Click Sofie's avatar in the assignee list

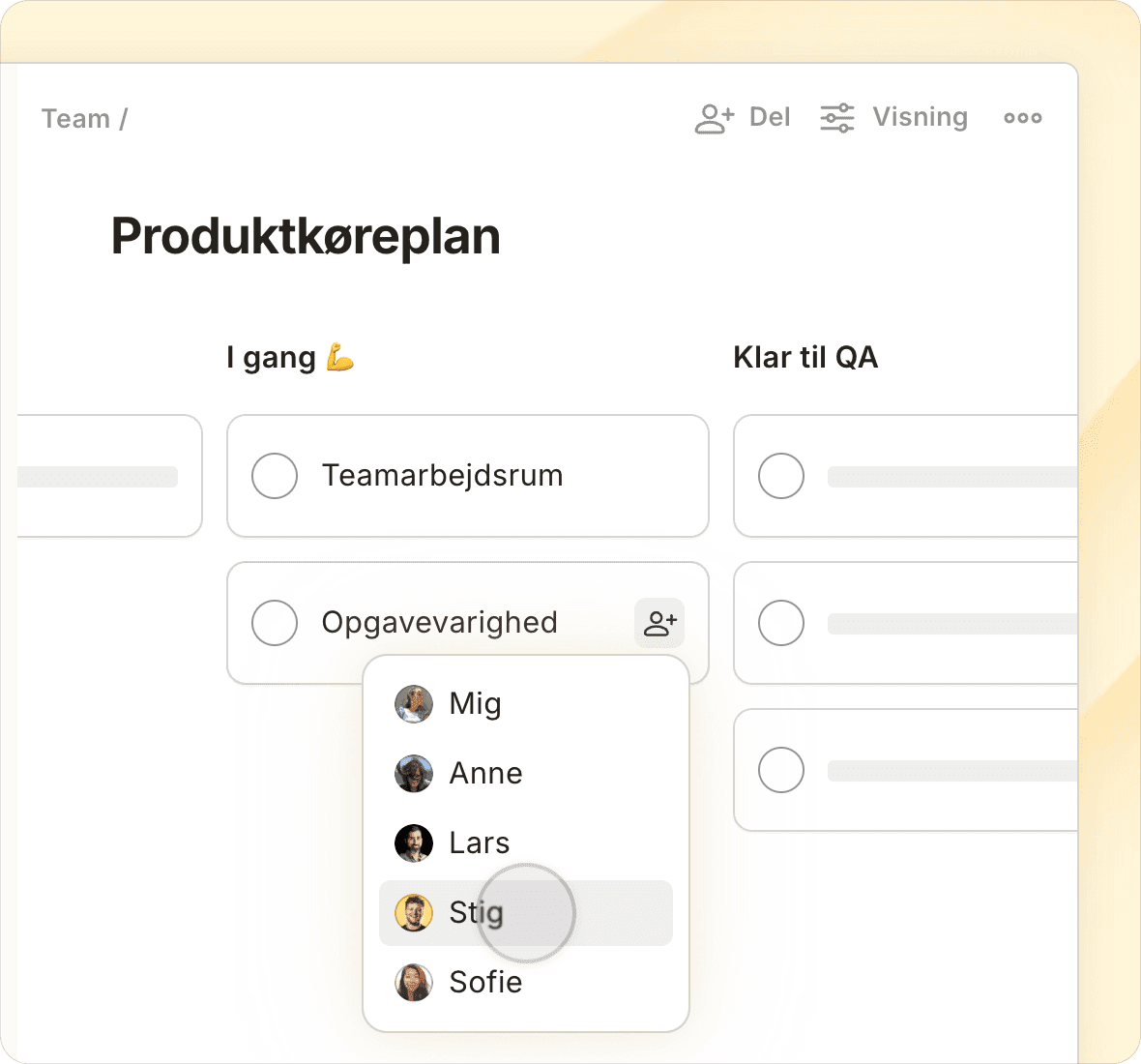[x=414, y=982]
